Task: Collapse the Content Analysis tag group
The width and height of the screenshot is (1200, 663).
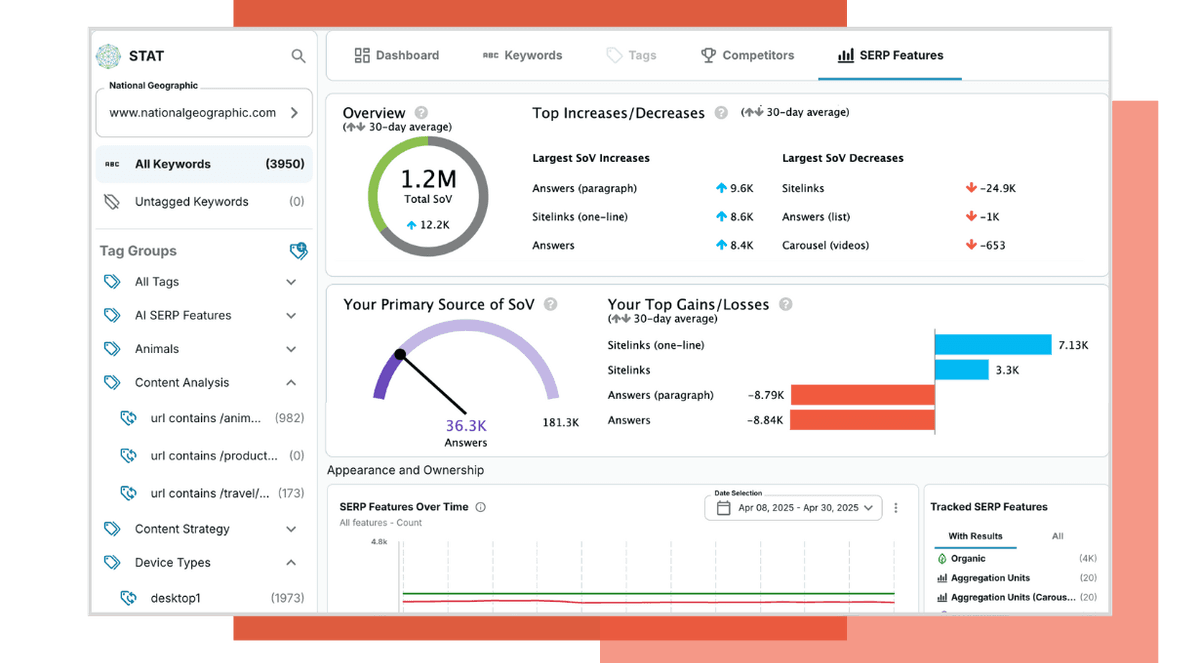Action: click(291, 383)
